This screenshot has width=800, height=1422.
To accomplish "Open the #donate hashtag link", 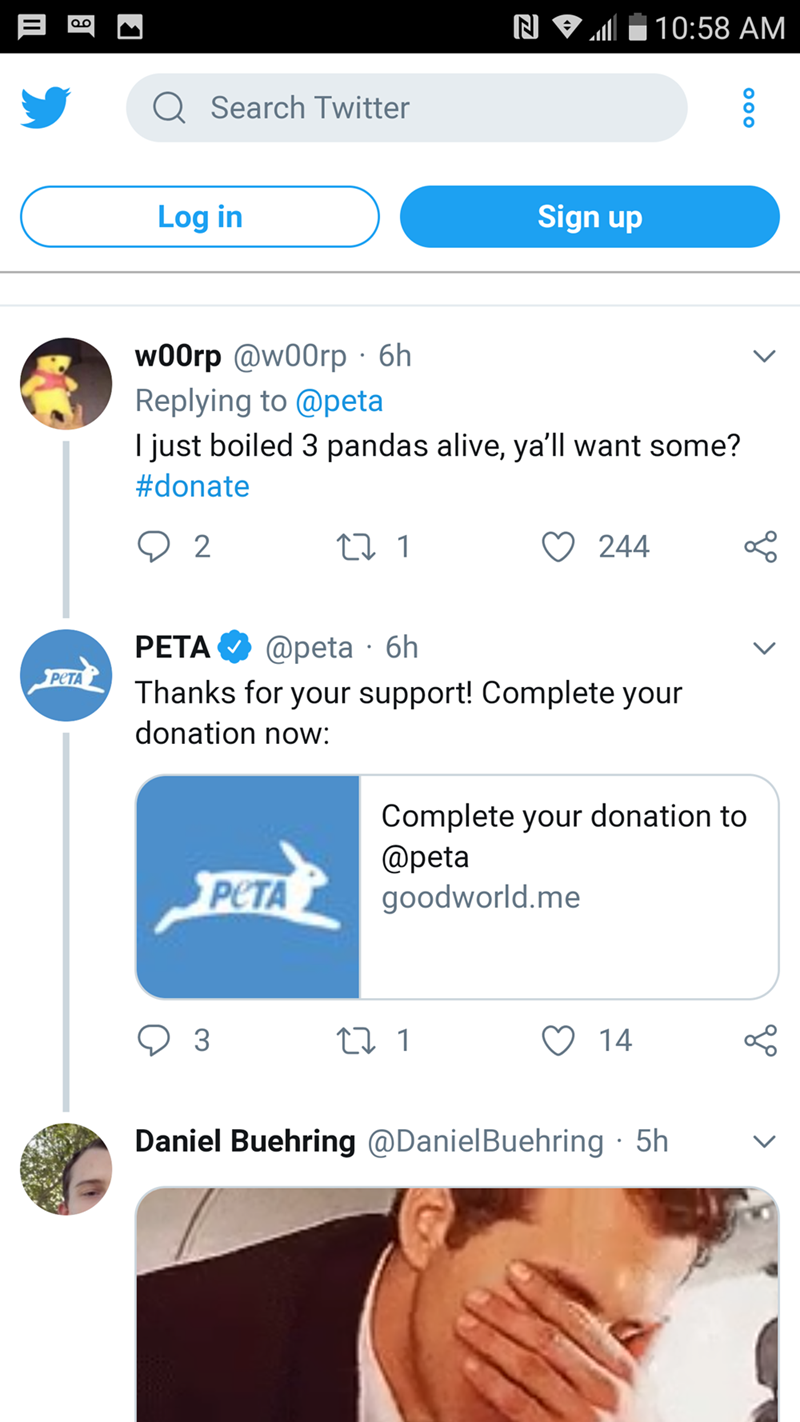I will pyautogui.click(x=192, y=486).
